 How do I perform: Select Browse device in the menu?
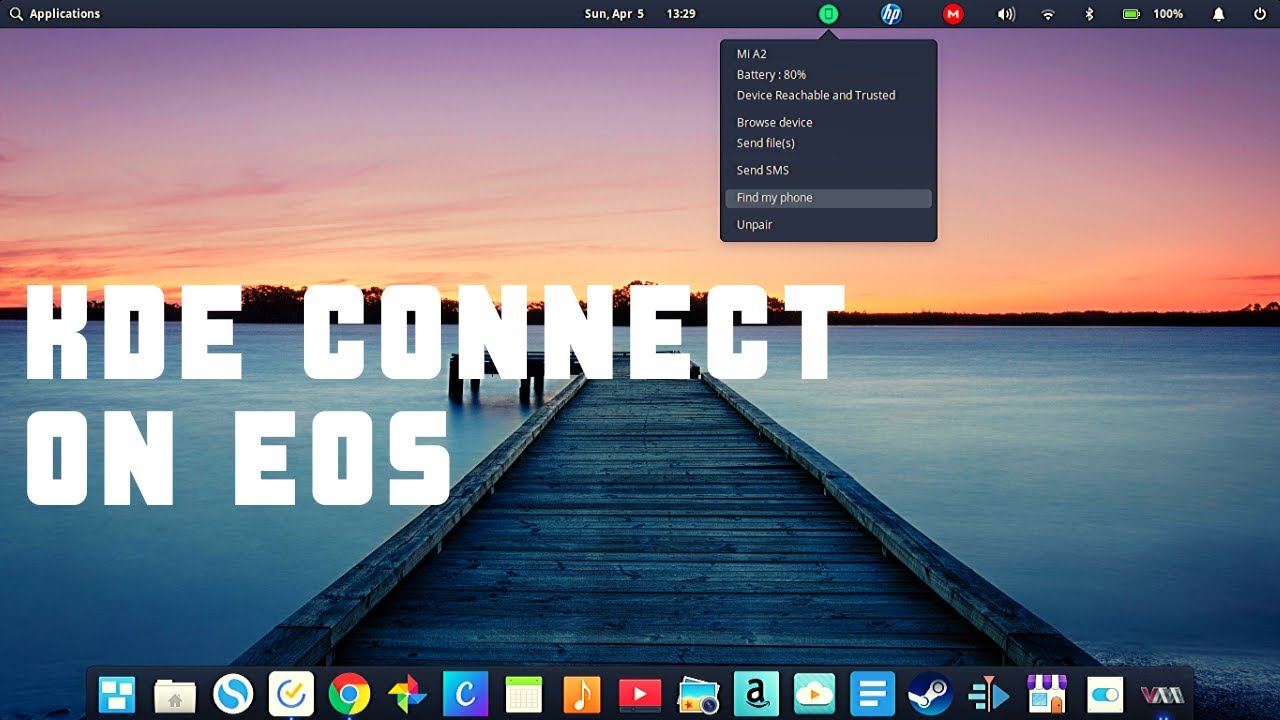[828, 122]
